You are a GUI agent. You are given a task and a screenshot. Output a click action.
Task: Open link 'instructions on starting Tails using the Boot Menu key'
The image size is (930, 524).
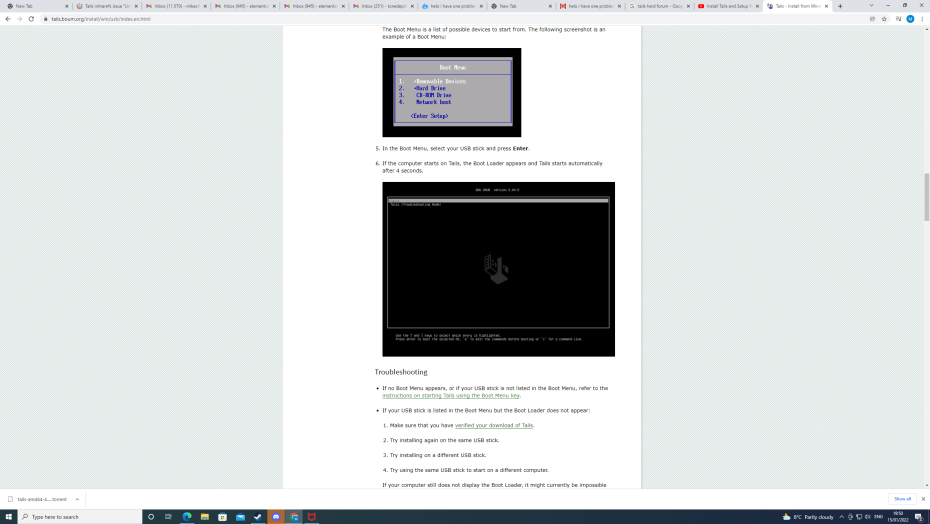click(x=451, y=395)
